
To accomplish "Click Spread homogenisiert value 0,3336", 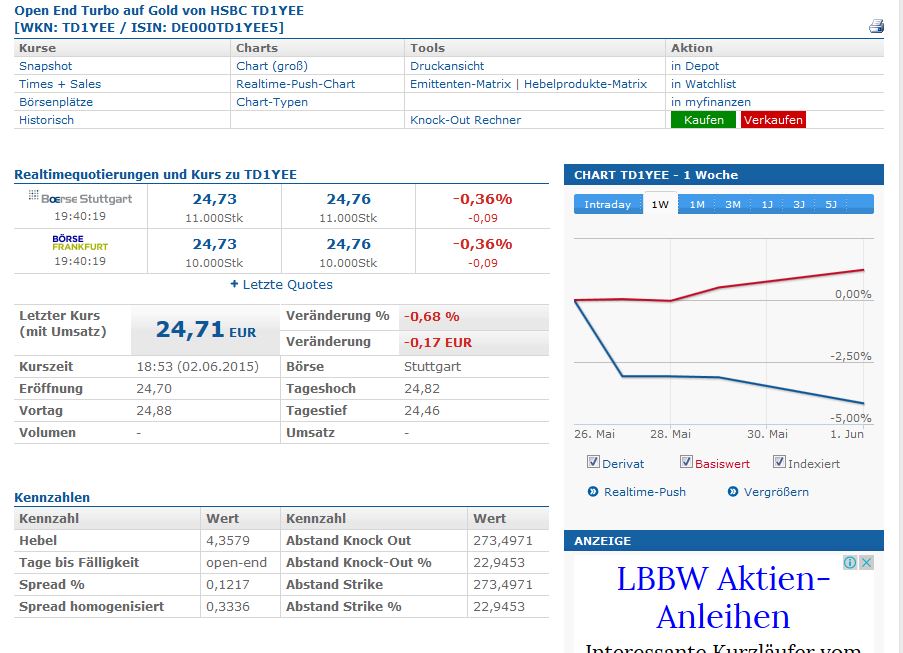I will [x=228, y=606].
